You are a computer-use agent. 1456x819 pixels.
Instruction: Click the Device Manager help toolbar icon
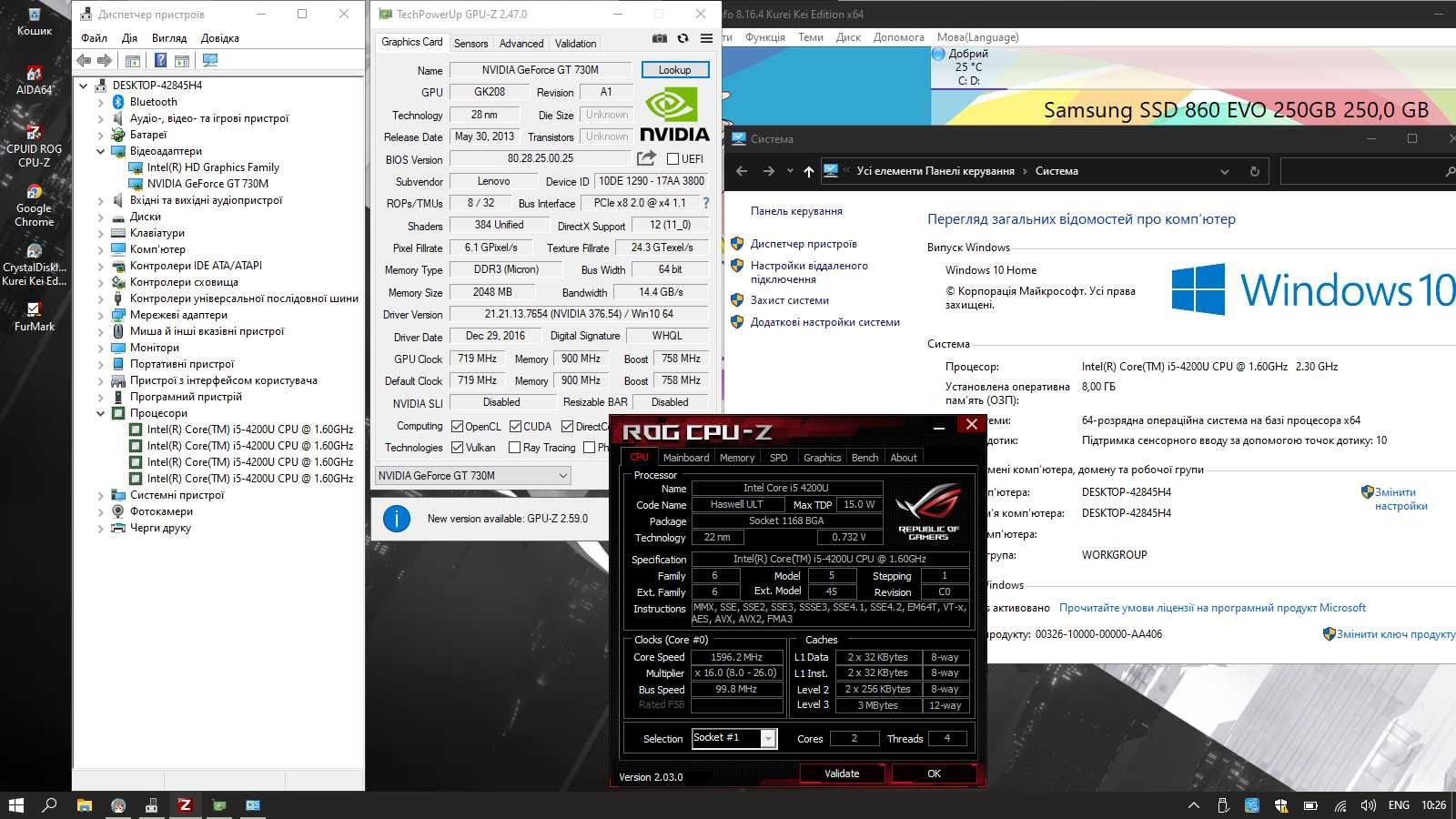tap(160, 60)
